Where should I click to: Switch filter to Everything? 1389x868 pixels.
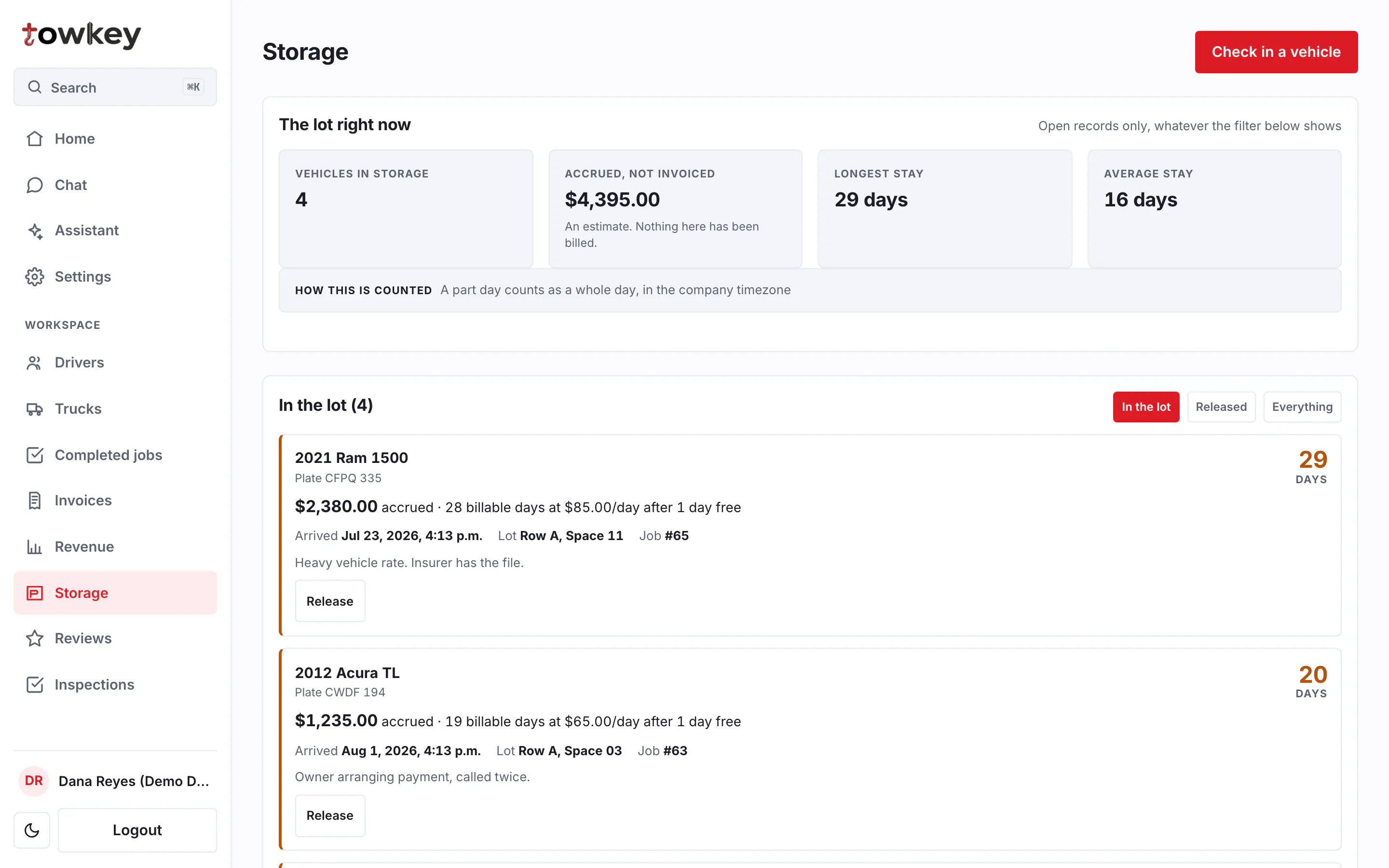tap(1302, 407)
